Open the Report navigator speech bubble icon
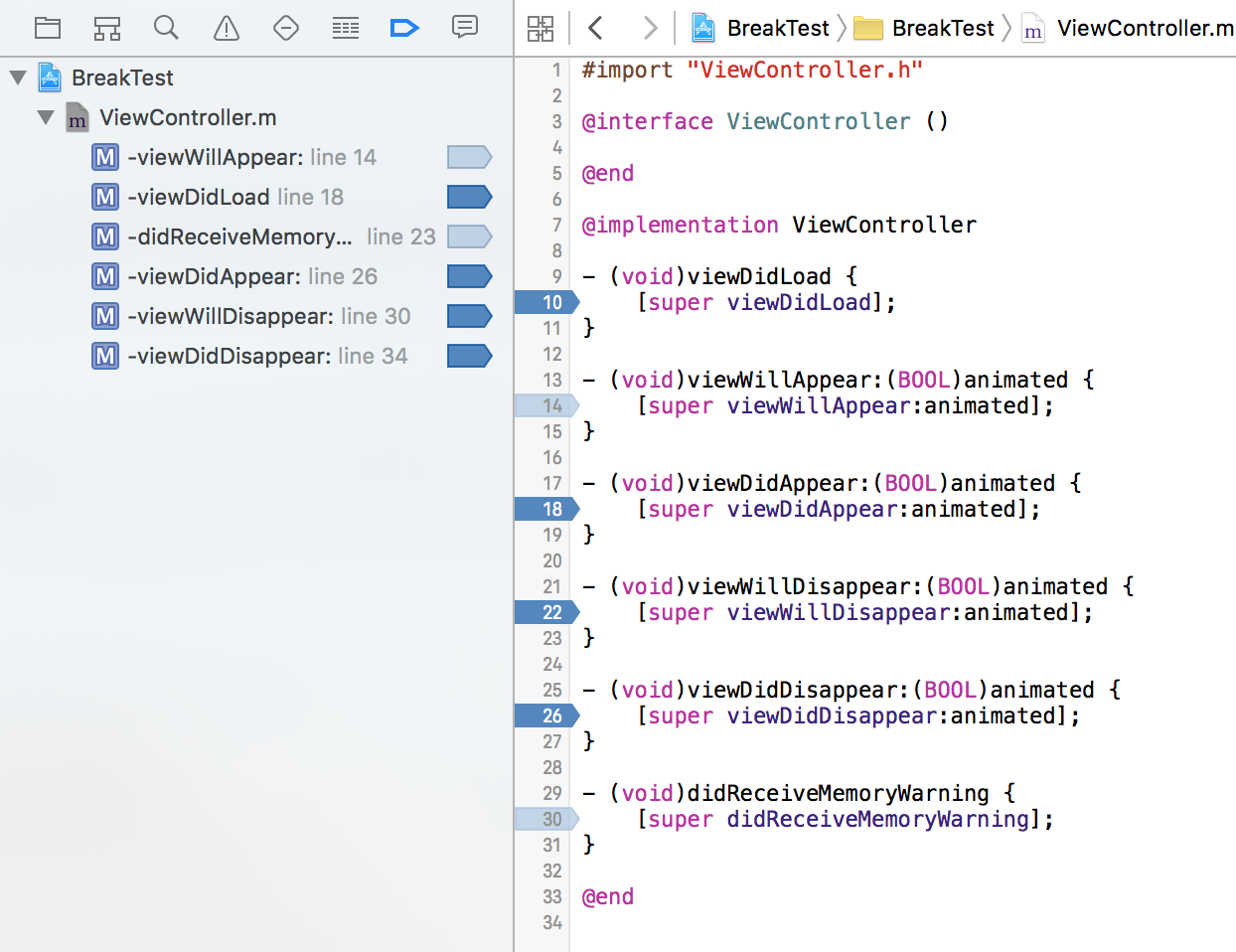The width and height of the screenshot is (1236, 952). click(x=465, y=27)
